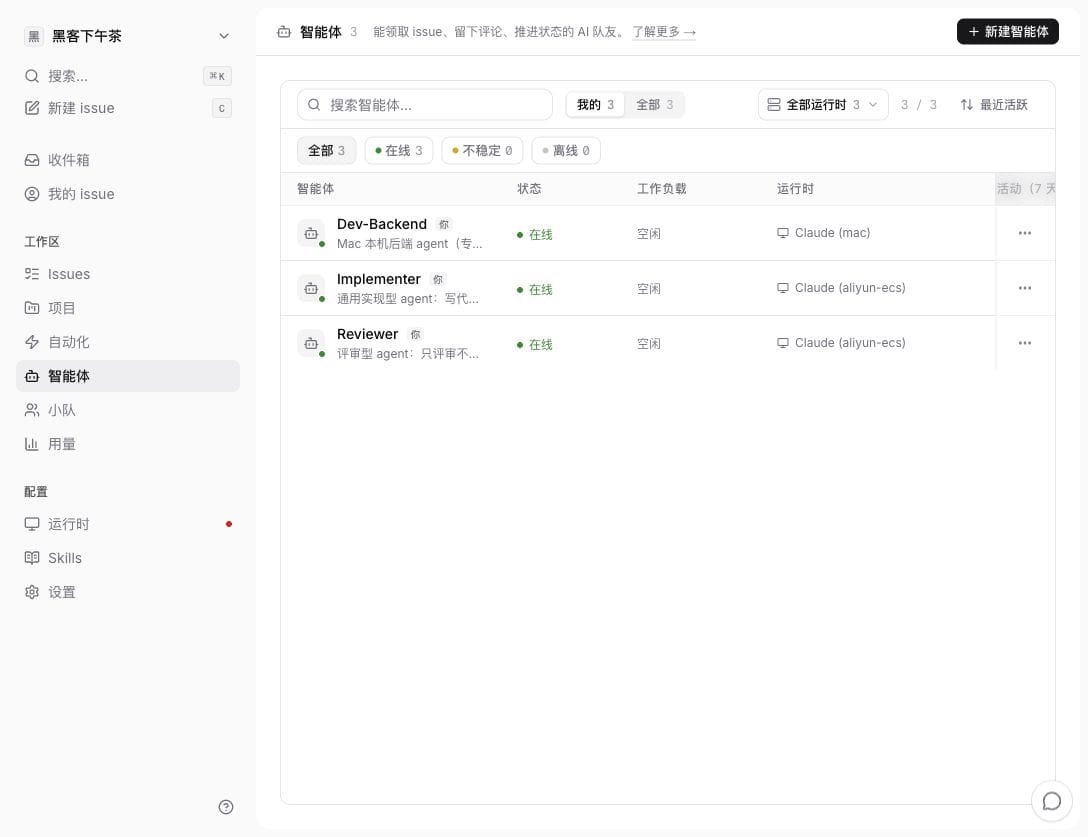Click the 运行时 monitor icon in sidebar
The height and width of the screenshot is (837, 1088).
[x=32, y=524]
